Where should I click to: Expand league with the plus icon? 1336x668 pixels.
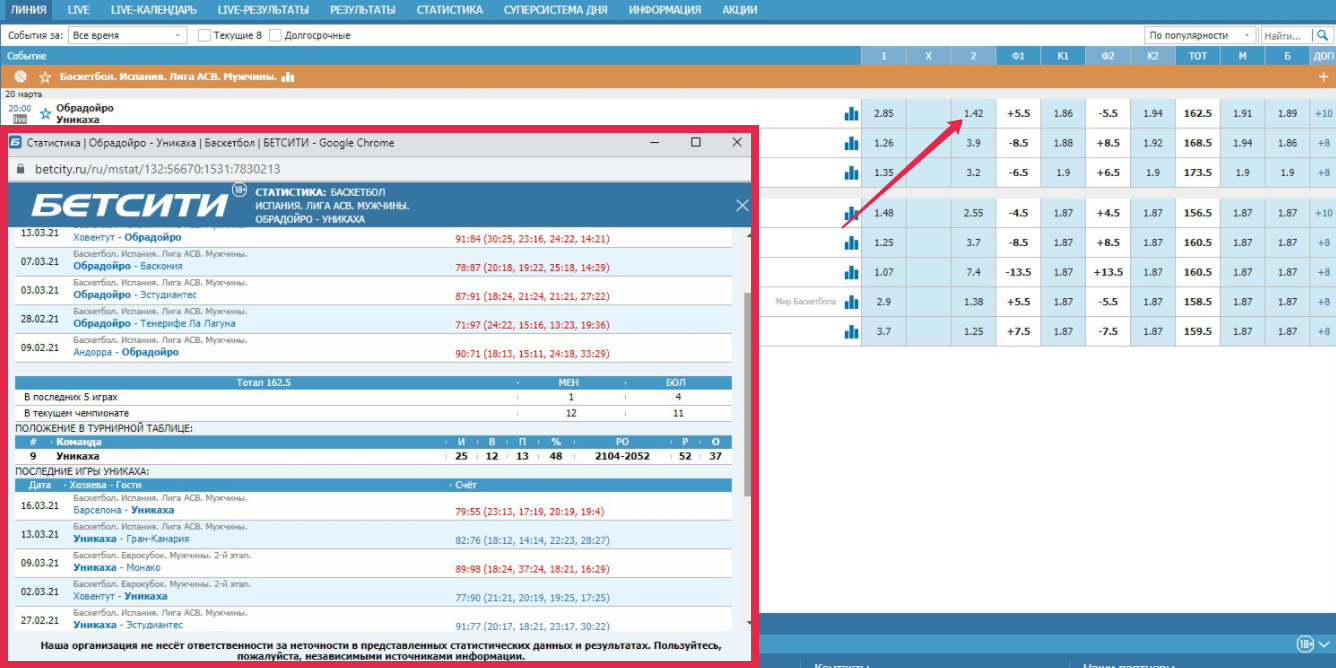click(x=1323, y=77)
